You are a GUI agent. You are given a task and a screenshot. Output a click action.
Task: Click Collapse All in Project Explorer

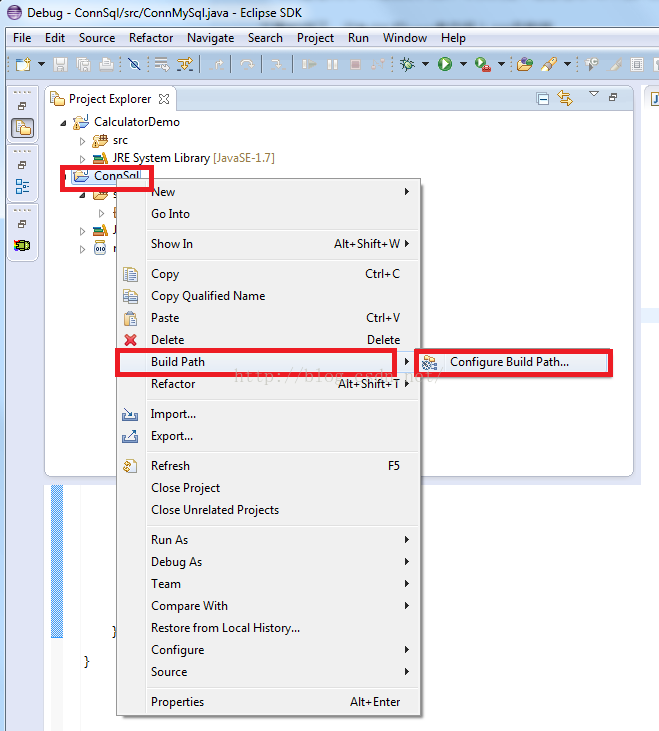[542, 99]
